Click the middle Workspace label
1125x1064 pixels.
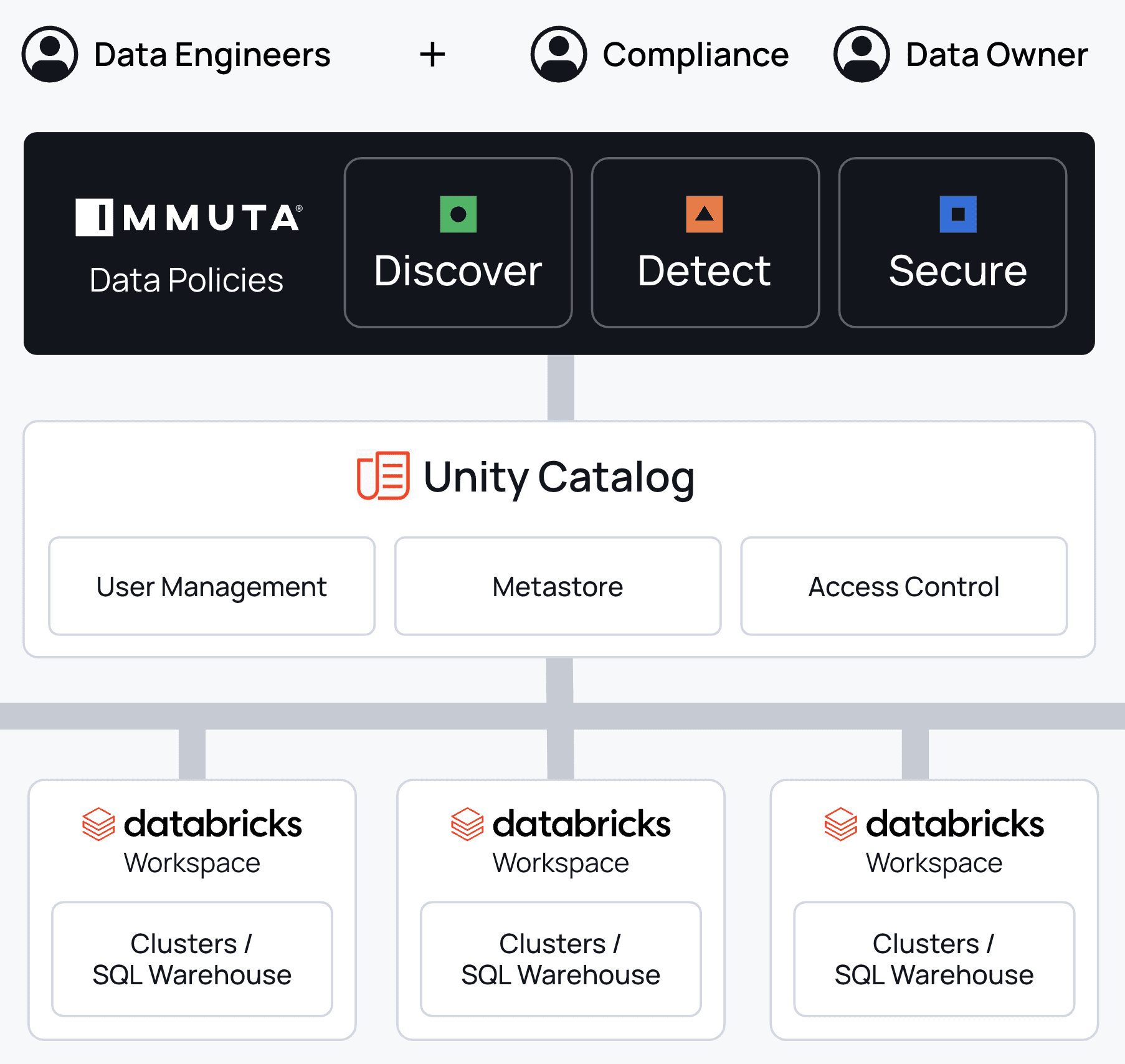561,863
